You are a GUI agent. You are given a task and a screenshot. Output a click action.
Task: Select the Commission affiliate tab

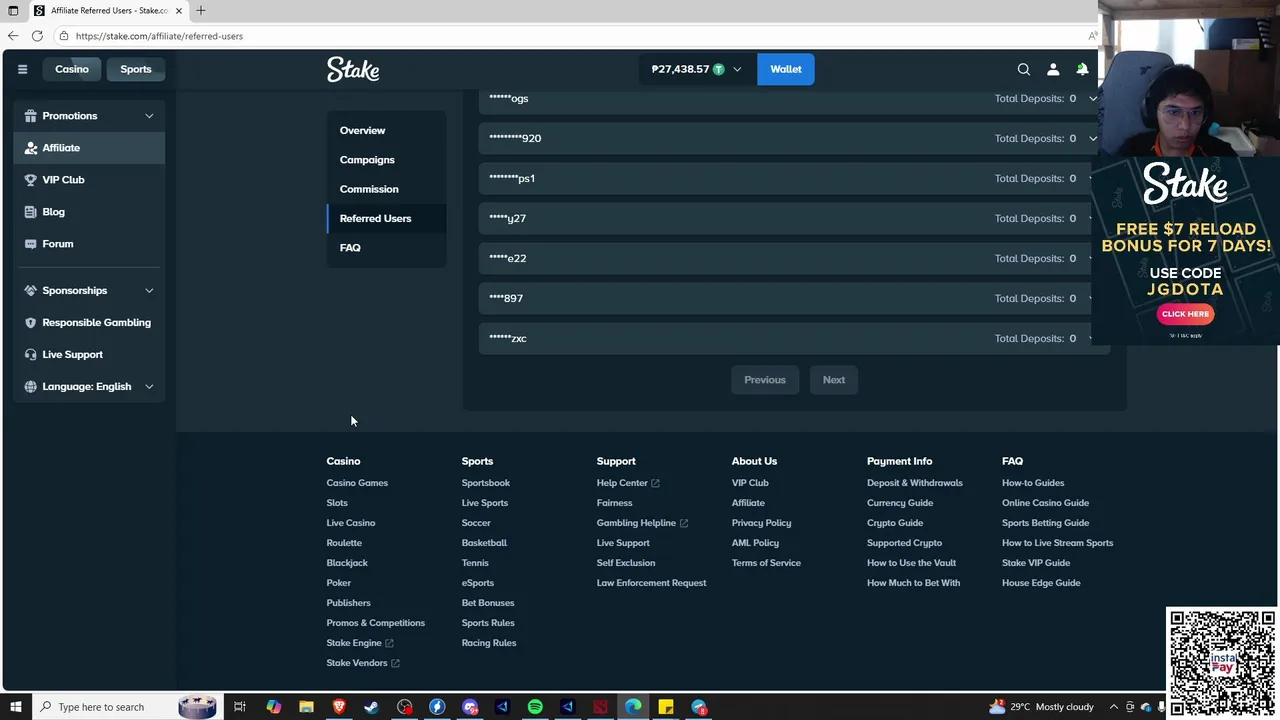[x=386, y=189]
